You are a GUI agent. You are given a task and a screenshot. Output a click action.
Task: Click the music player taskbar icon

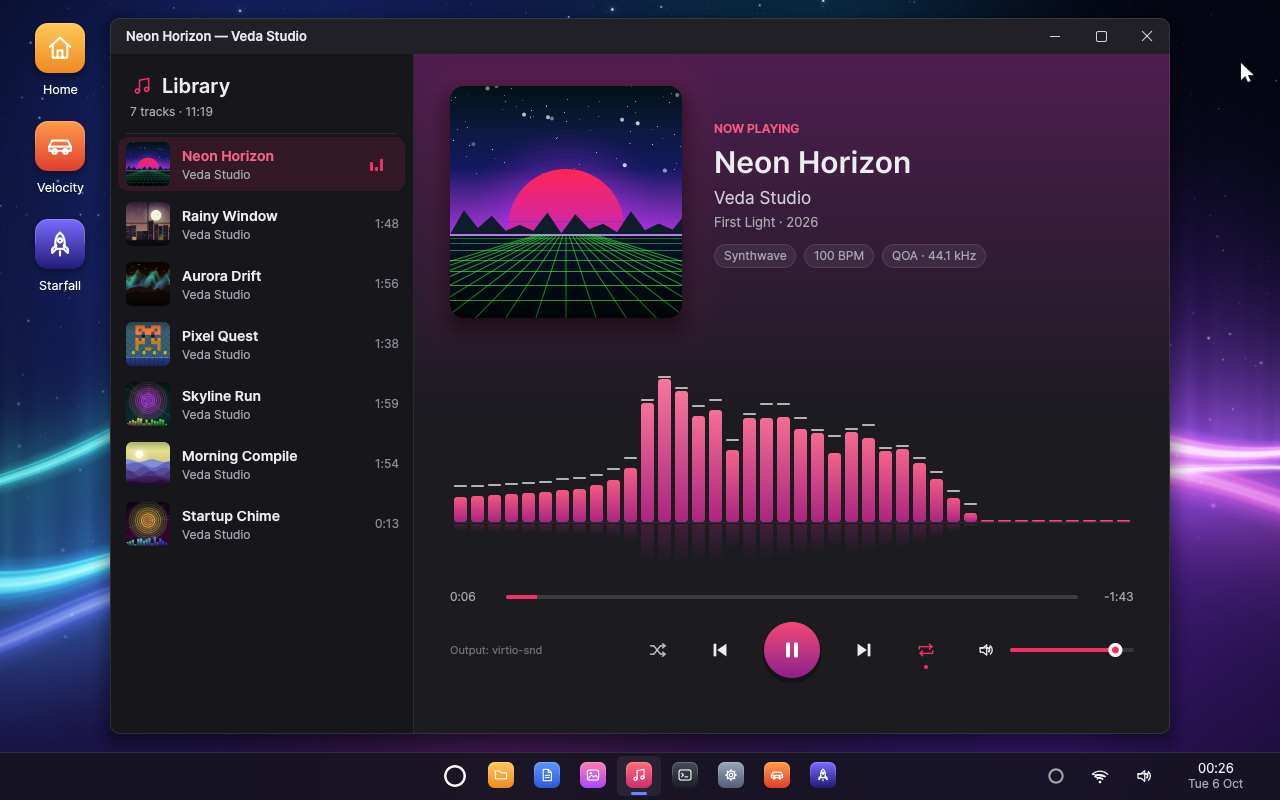click(639, 775)
